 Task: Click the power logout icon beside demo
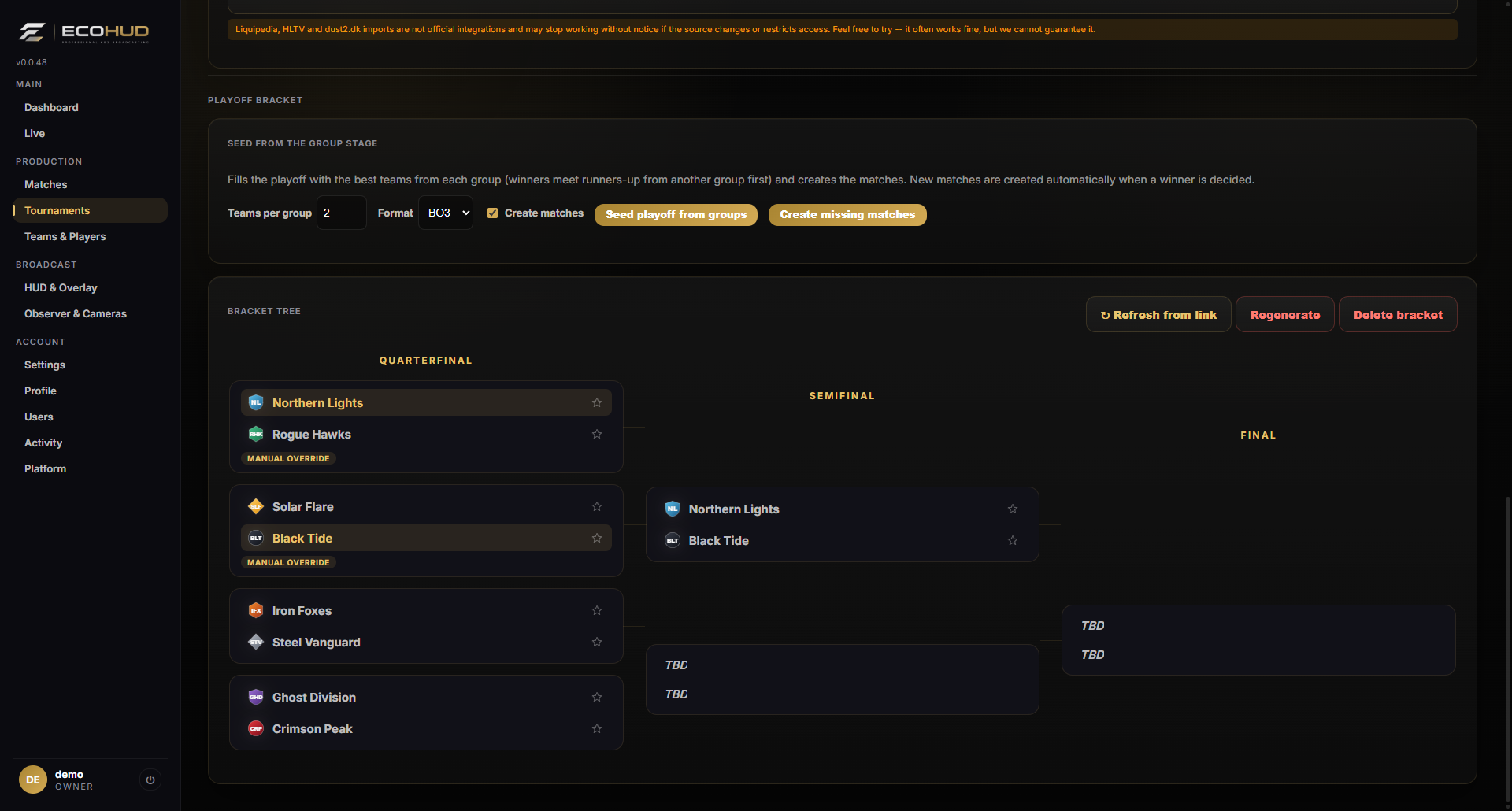click(150, 780)
